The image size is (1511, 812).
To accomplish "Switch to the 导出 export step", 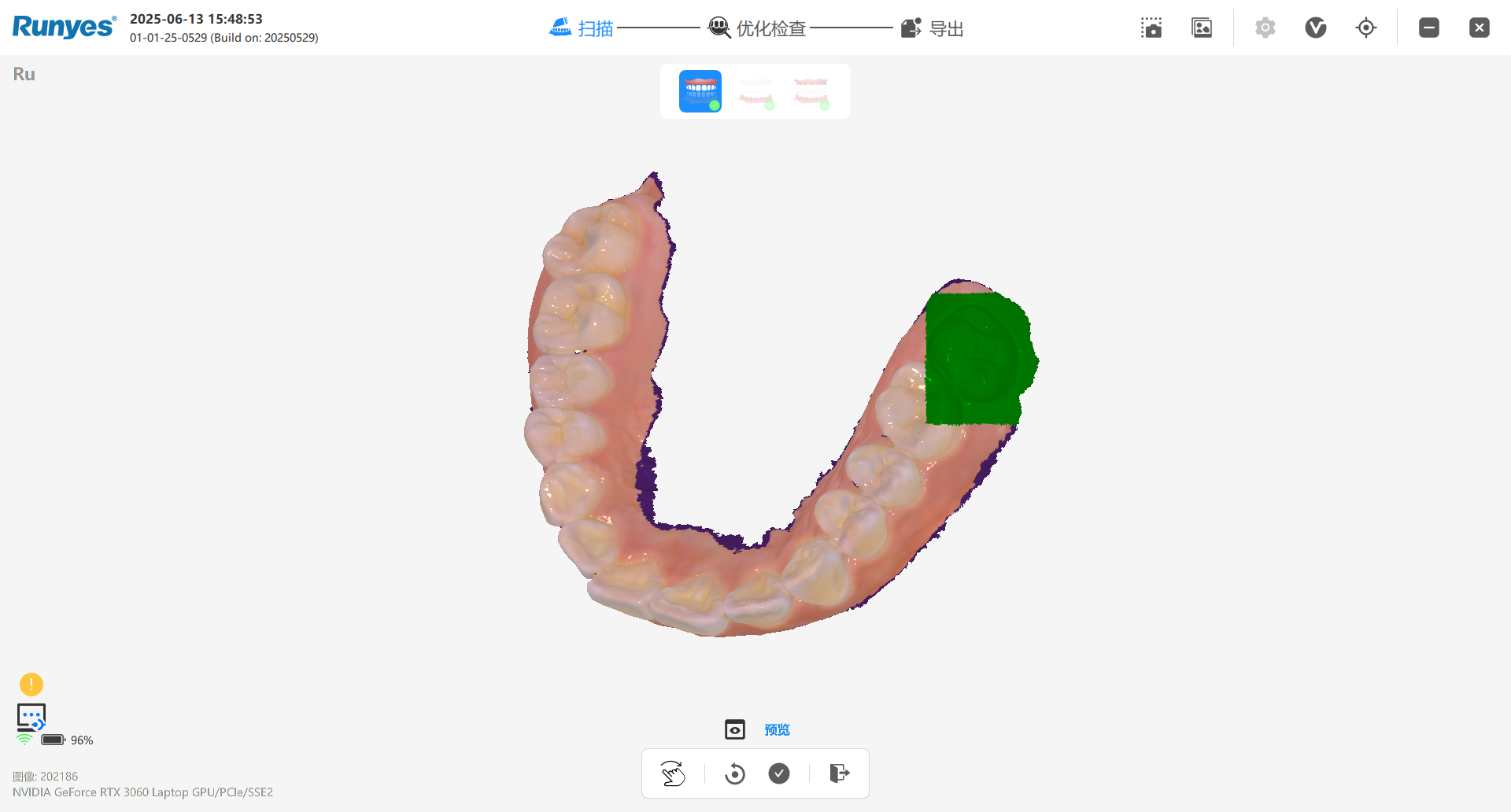I will 933,28.
